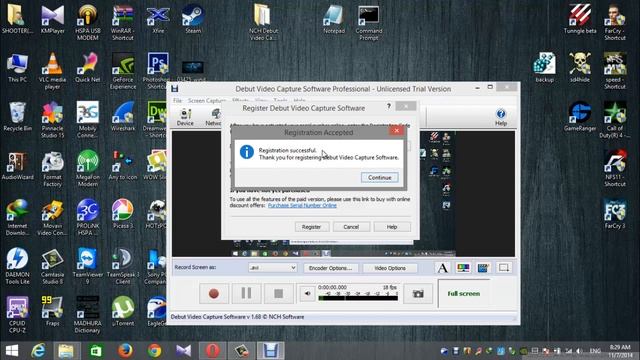This screenshot has width=640, height=360.
Task: Click Cancel in the Register dialog
Action: tap(351, 227)
